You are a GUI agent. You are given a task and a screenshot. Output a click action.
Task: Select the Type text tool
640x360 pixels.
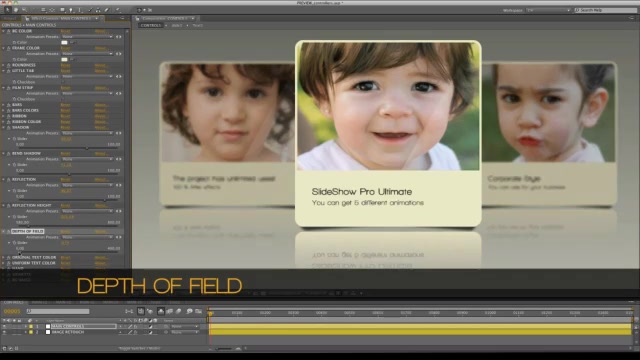[x=80, y=10]
